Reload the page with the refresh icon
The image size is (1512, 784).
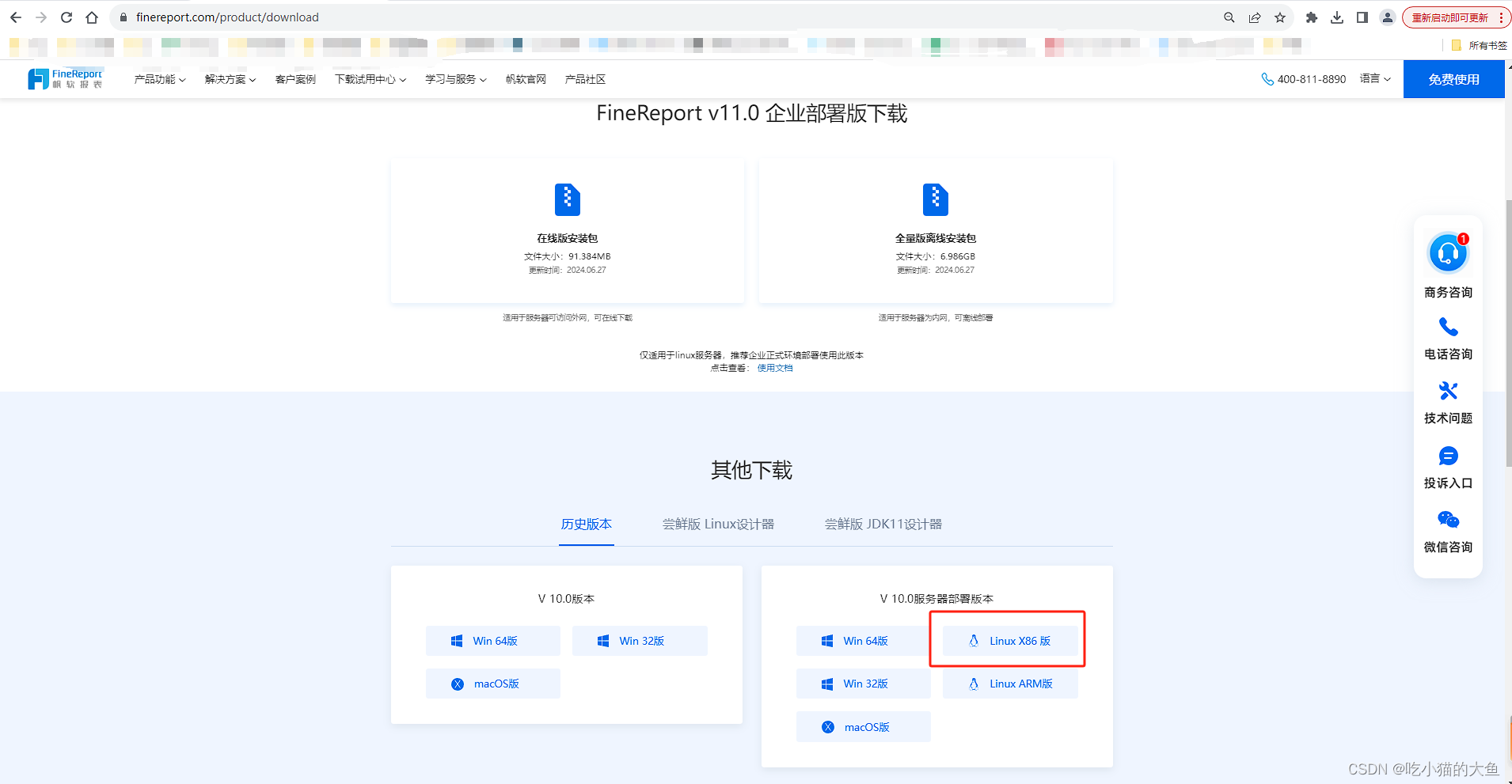click(66, 17)
